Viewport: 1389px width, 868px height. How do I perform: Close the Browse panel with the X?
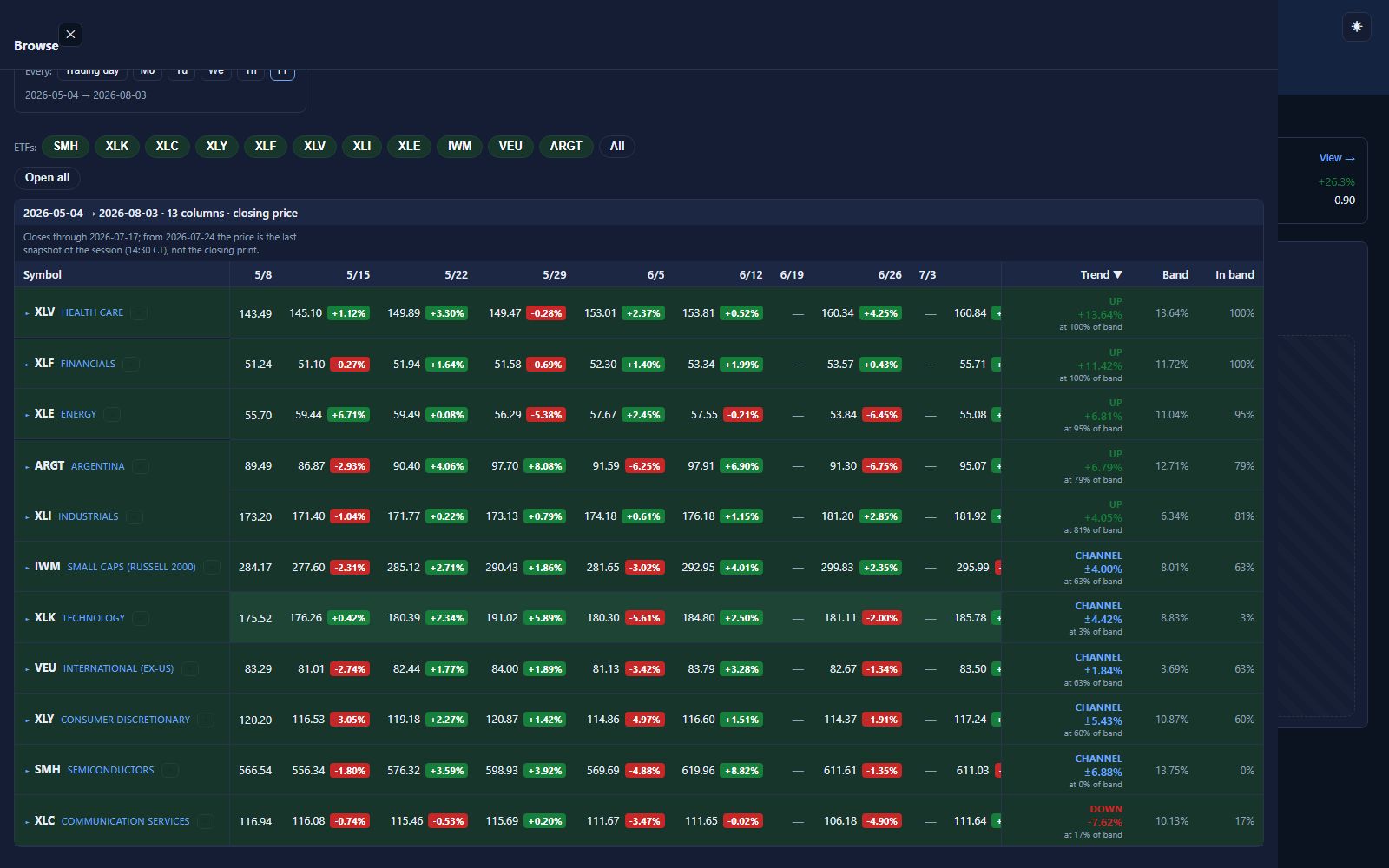tap(70, 35)
